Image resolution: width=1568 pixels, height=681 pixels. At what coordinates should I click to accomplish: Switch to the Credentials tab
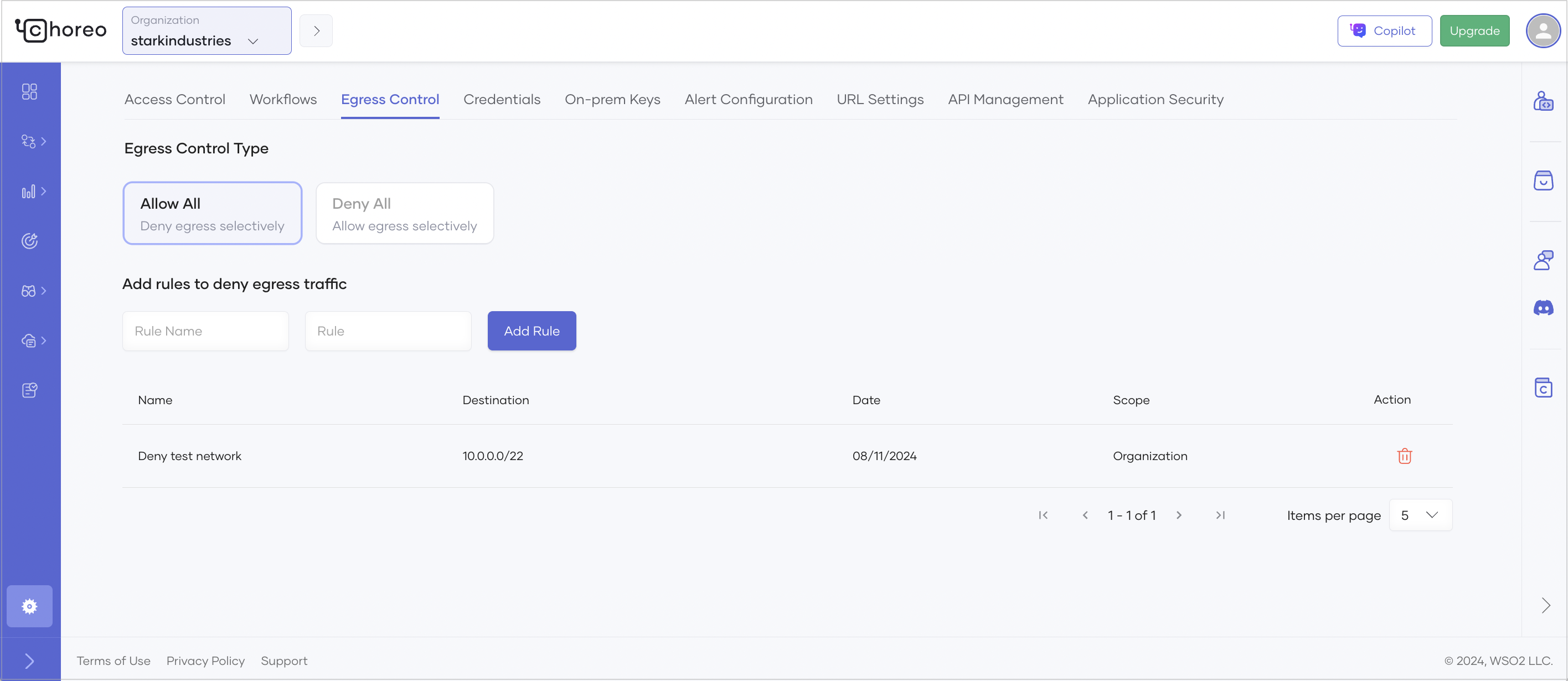pos(502,99)
